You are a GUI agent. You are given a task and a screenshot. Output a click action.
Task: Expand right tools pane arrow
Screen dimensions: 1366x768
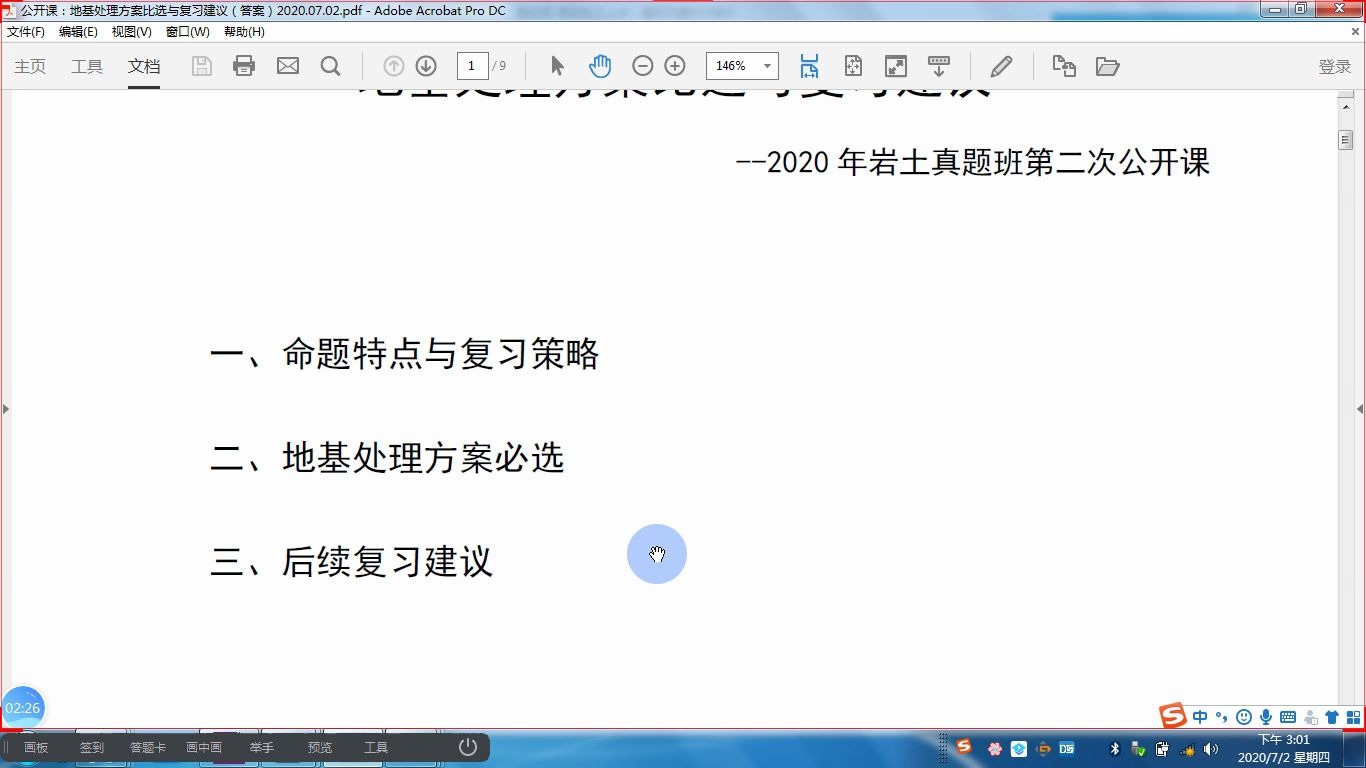pyautogui.click(x=1360, y=409)
